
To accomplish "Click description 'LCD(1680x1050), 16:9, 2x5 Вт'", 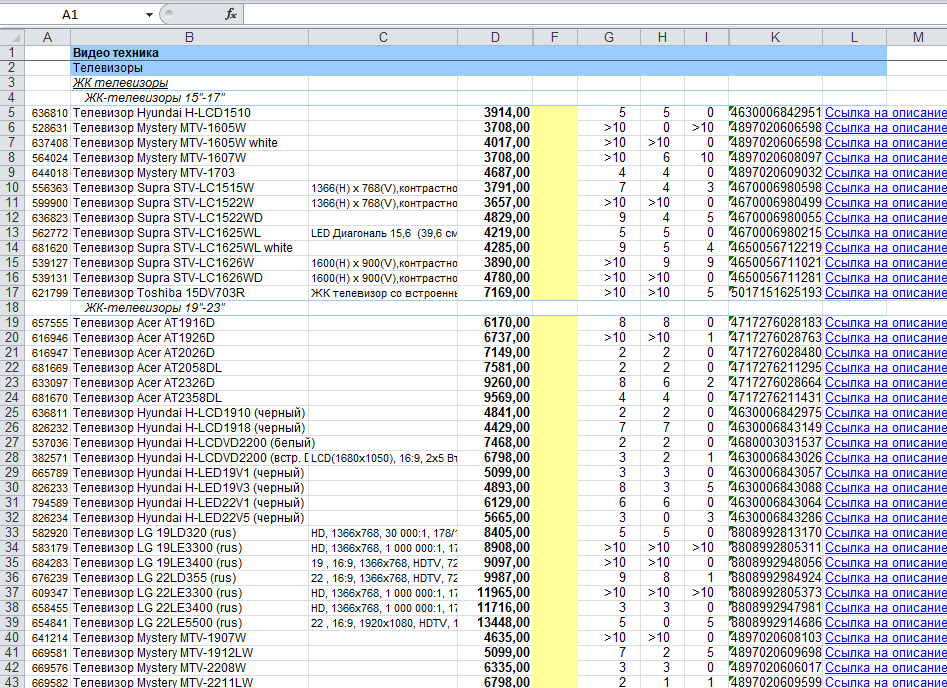I will (x=383, y=457).
